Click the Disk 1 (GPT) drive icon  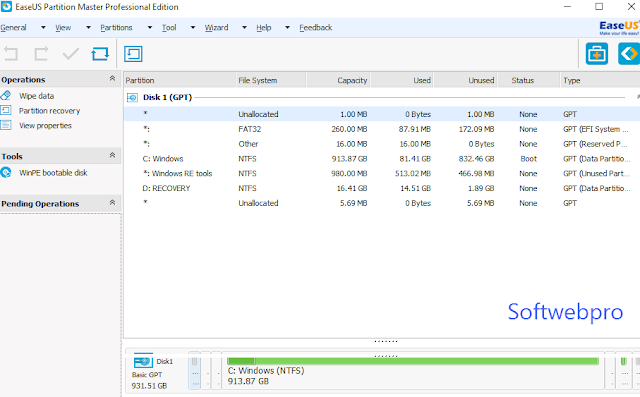pos(132,98)
